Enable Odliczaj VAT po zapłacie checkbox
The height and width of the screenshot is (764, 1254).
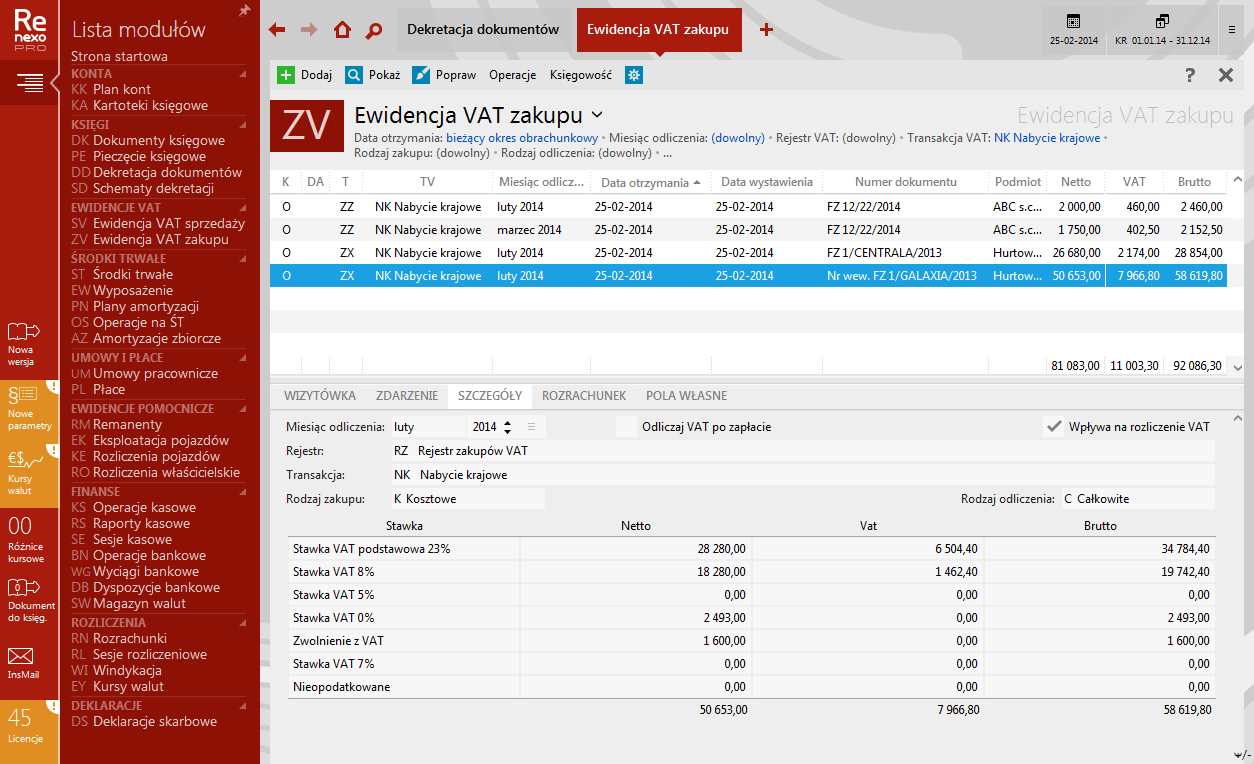pyautogui.click(x=626, y=427)
